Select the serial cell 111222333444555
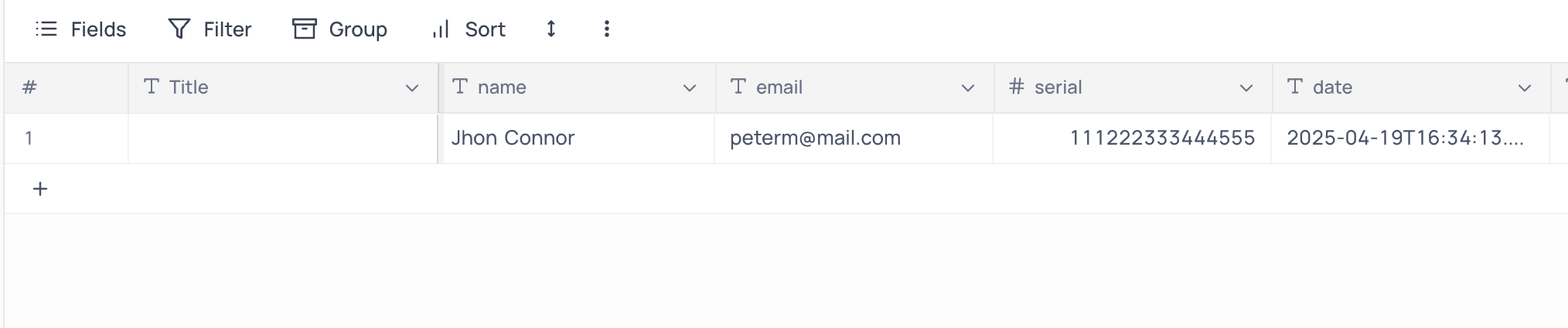The width and height of the screenshot is (1568, 328). (x=1133, y=138)
